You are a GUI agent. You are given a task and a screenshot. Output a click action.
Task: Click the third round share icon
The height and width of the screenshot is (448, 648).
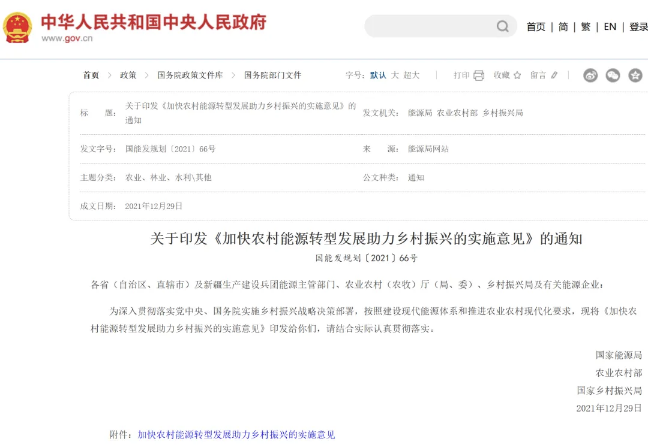click(635, 75)
